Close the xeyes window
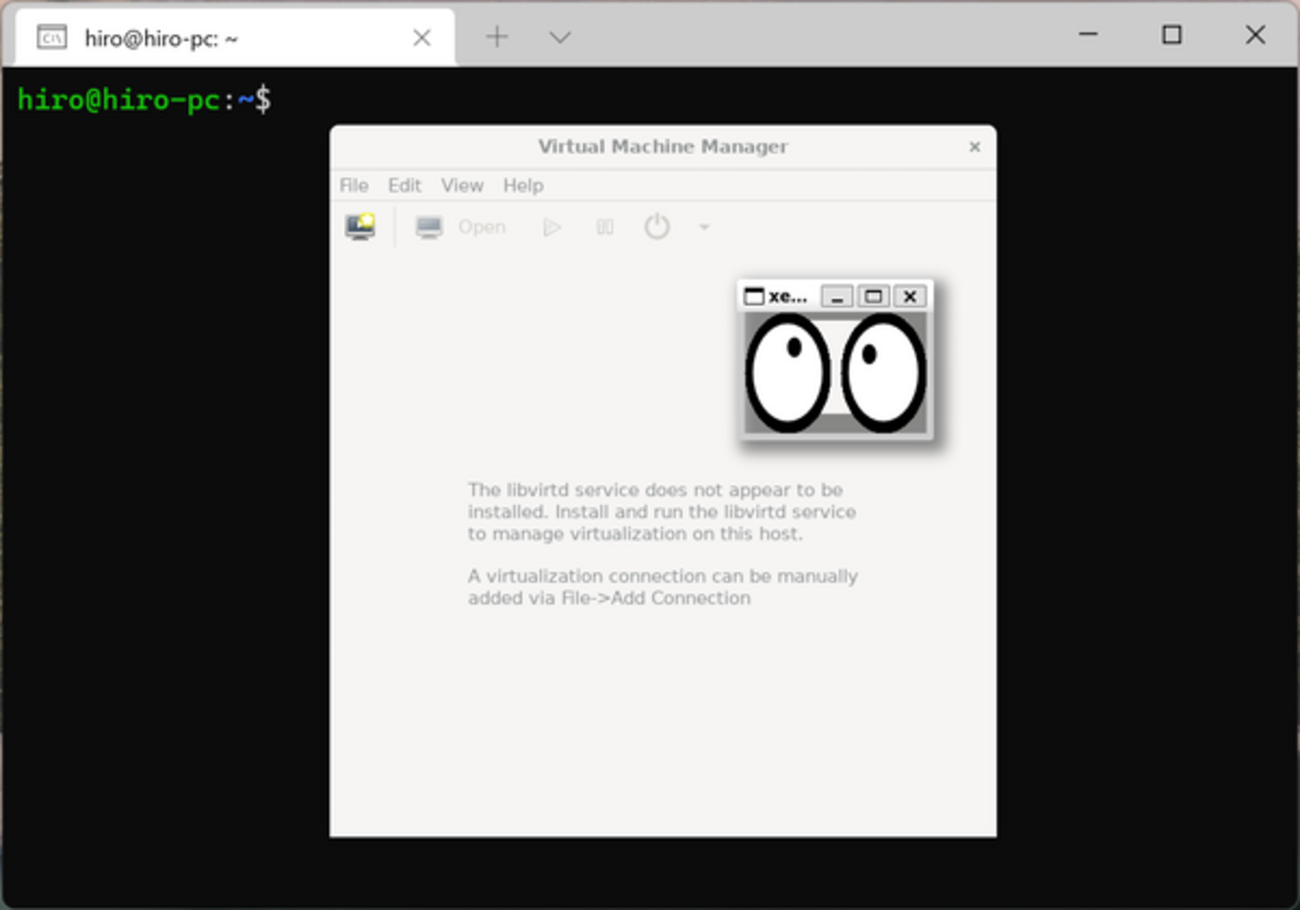 click(909, 296)
